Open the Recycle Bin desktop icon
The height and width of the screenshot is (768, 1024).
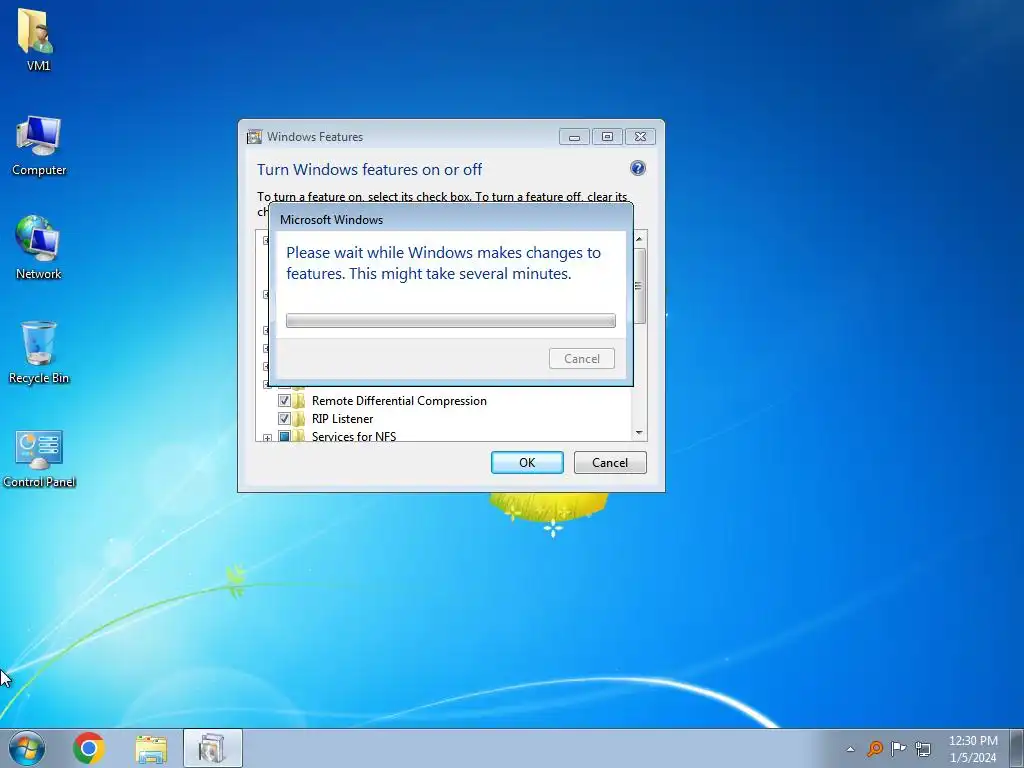[x=39, y=353]
